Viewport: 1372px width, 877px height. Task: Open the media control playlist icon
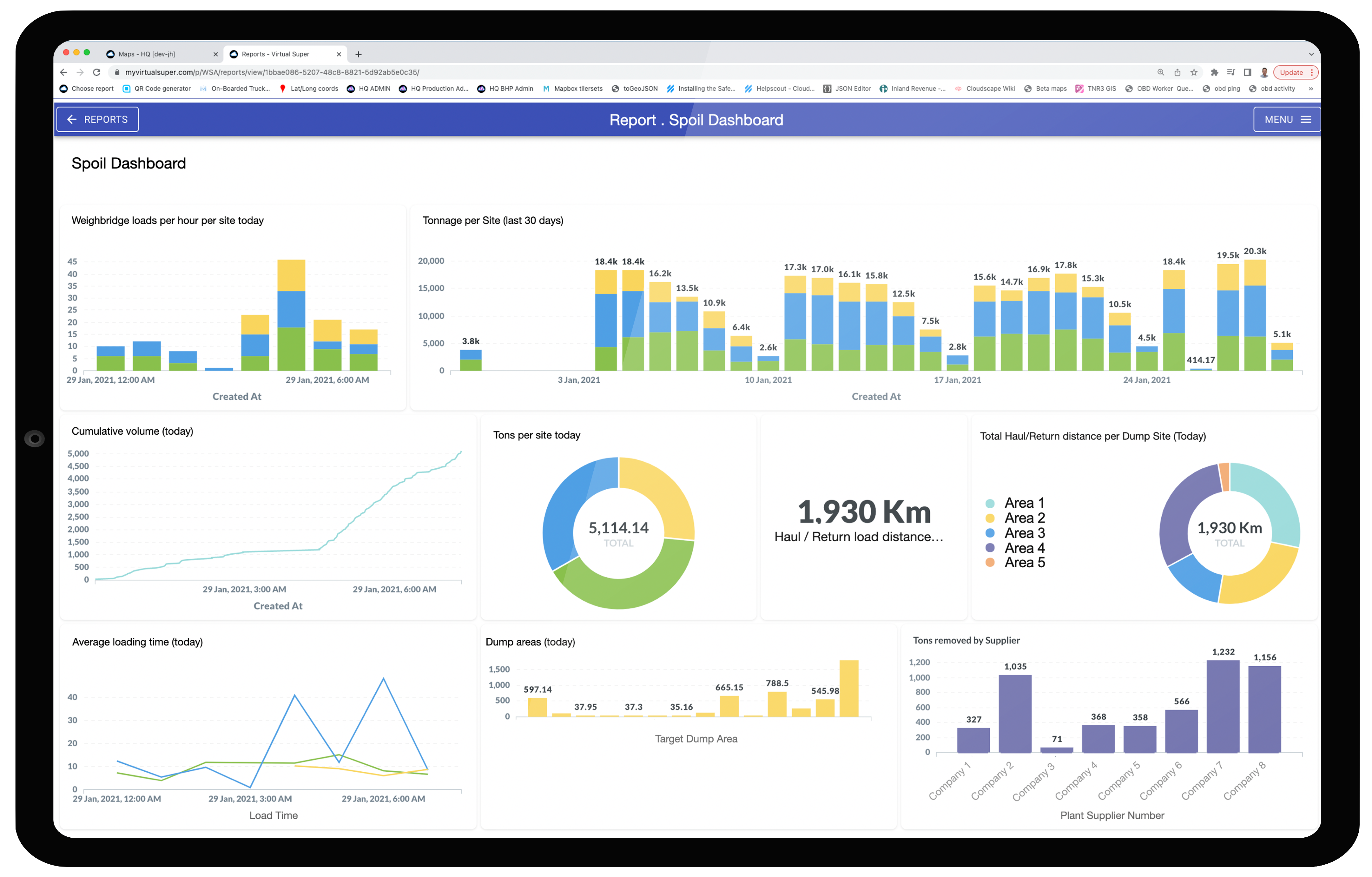[x=1231, y=72]
